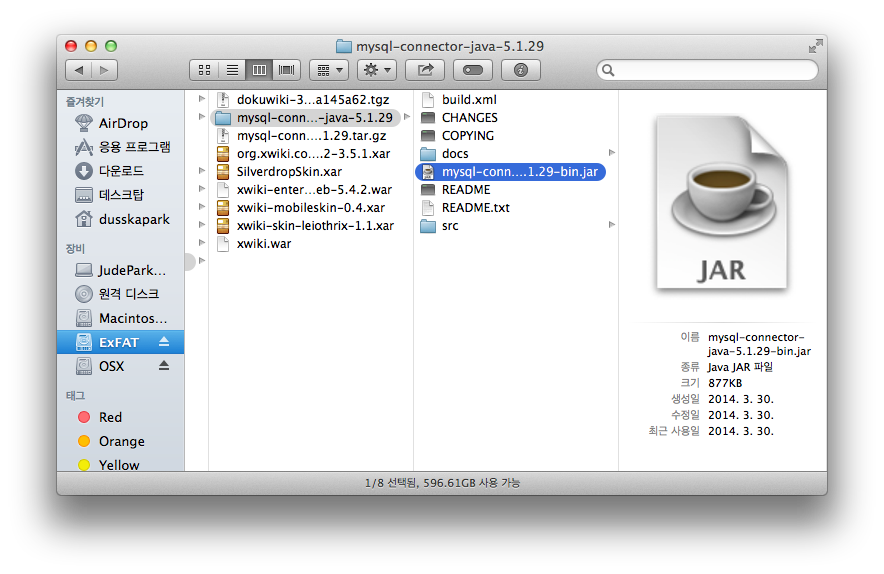Go forward with the forward arrow

(x=104, y=70)
